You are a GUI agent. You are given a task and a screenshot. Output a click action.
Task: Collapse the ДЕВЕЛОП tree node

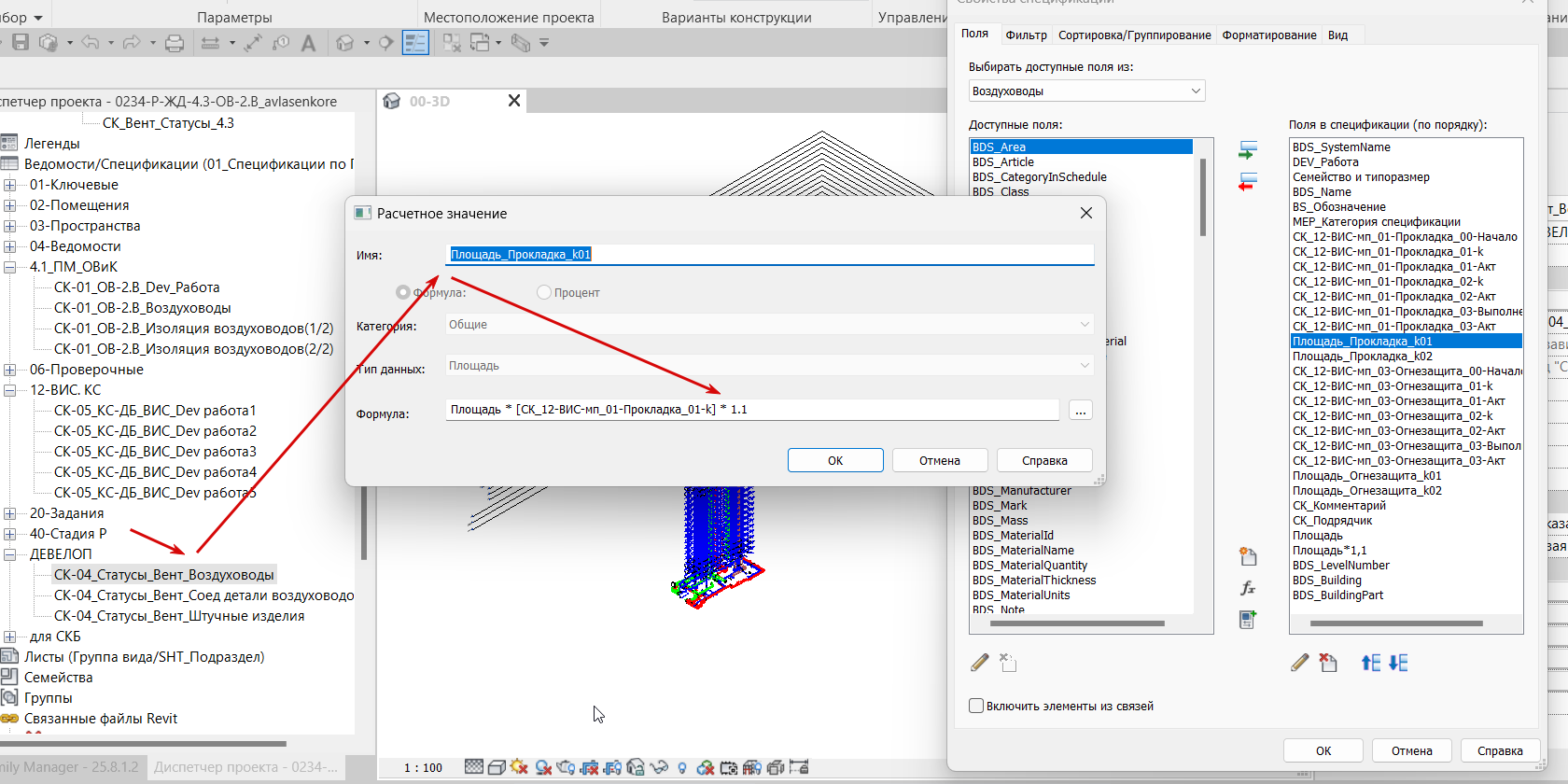(10, 554)
